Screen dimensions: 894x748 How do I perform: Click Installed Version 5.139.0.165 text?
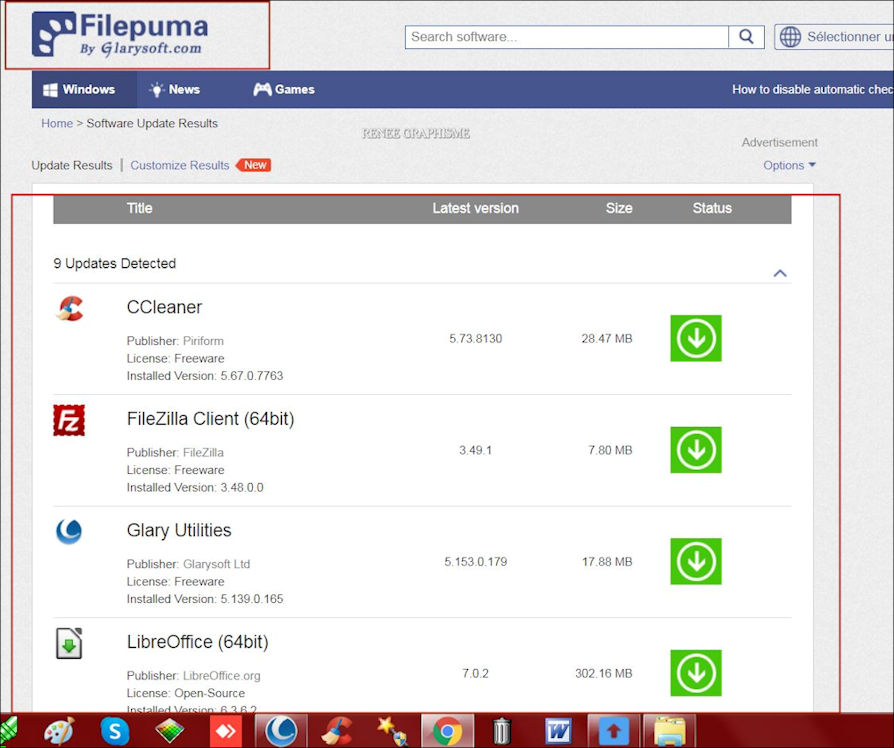coord(205,599)
